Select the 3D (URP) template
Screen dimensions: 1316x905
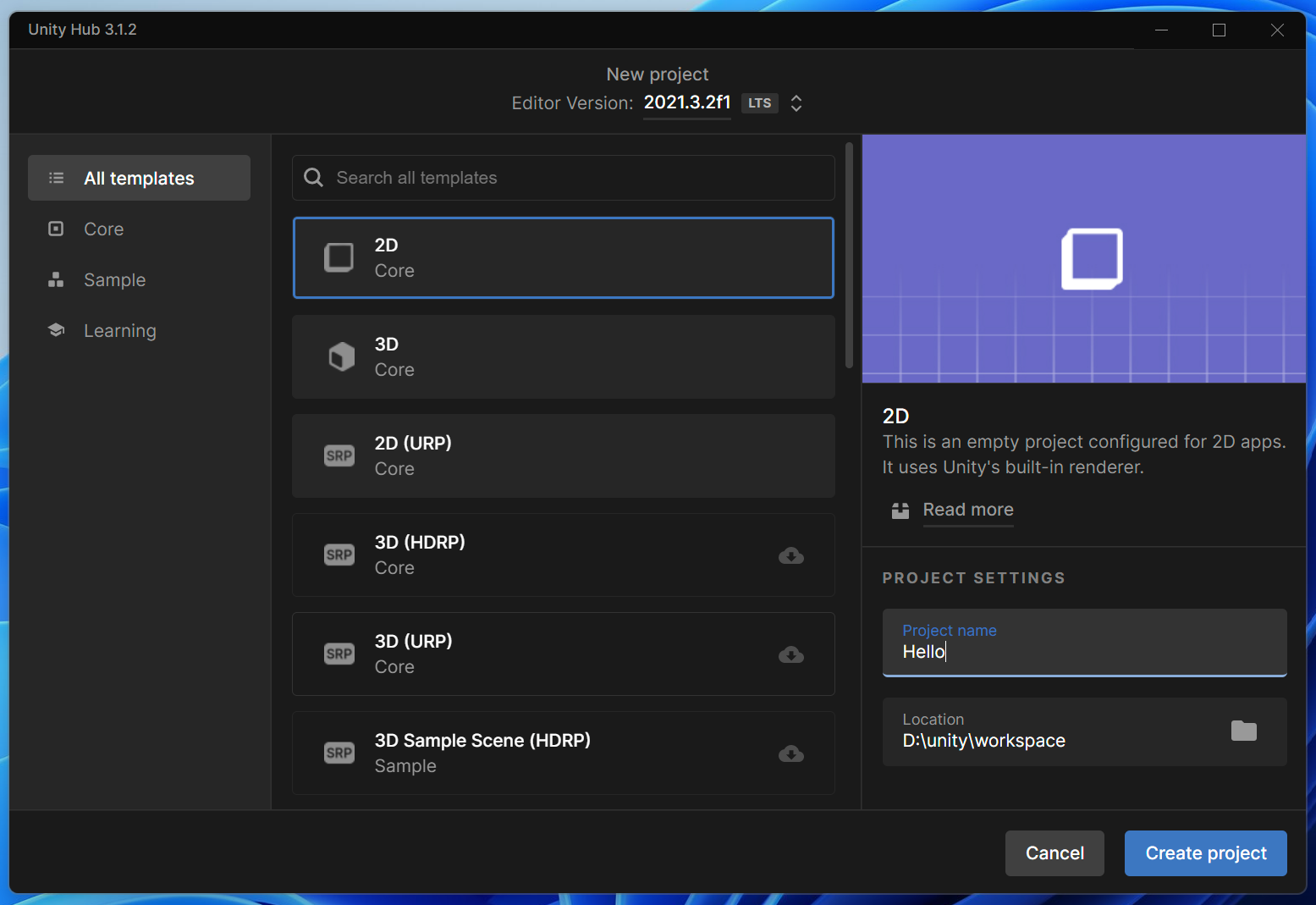pos(564,654)
